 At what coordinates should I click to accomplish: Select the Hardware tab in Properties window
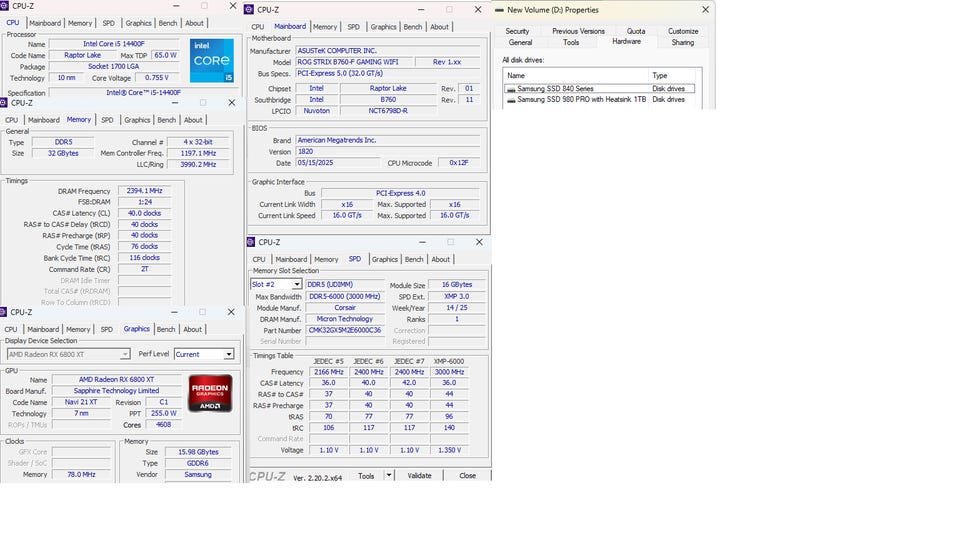point(626,42)
